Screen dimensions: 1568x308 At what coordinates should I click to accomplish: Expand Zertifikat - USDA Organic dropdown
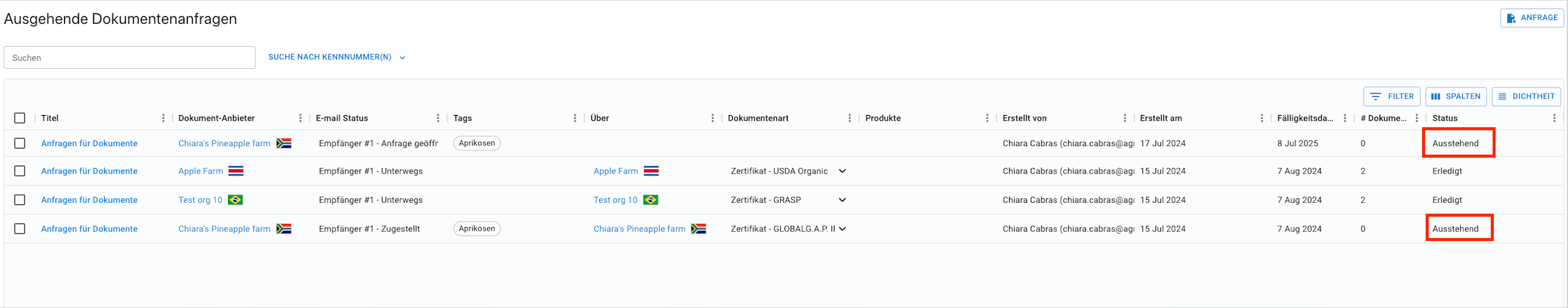click(842, 171)
